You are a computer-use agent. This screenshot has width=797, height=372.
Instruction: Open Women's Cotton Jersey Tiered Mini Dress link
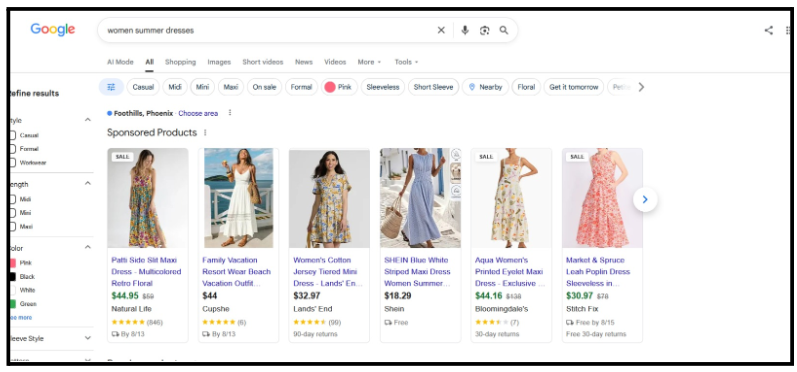click(328, 271)
